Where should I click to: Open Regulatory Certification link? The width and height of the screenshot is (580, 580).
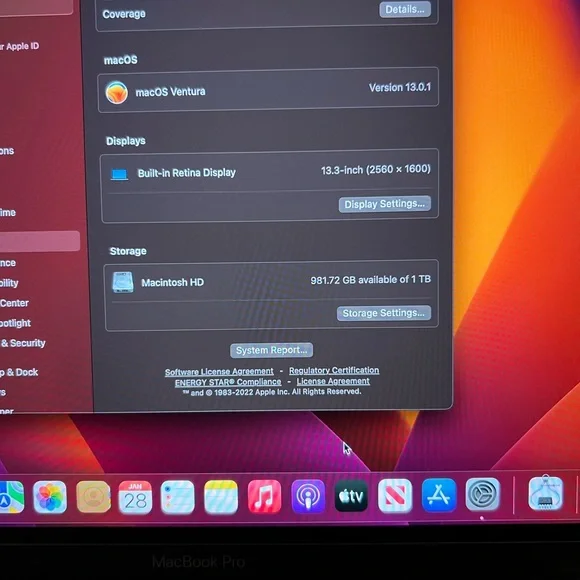334,370
